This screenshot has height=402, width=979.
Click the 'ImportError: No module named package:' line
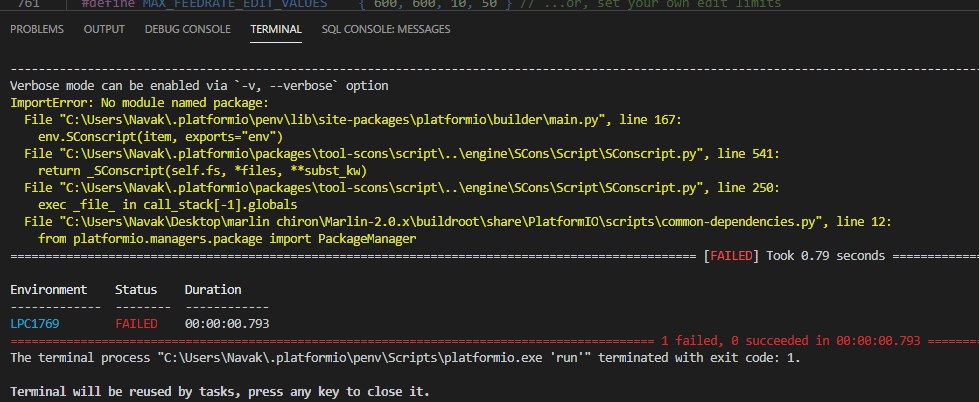pyautogui.click(x=139, y=103)
